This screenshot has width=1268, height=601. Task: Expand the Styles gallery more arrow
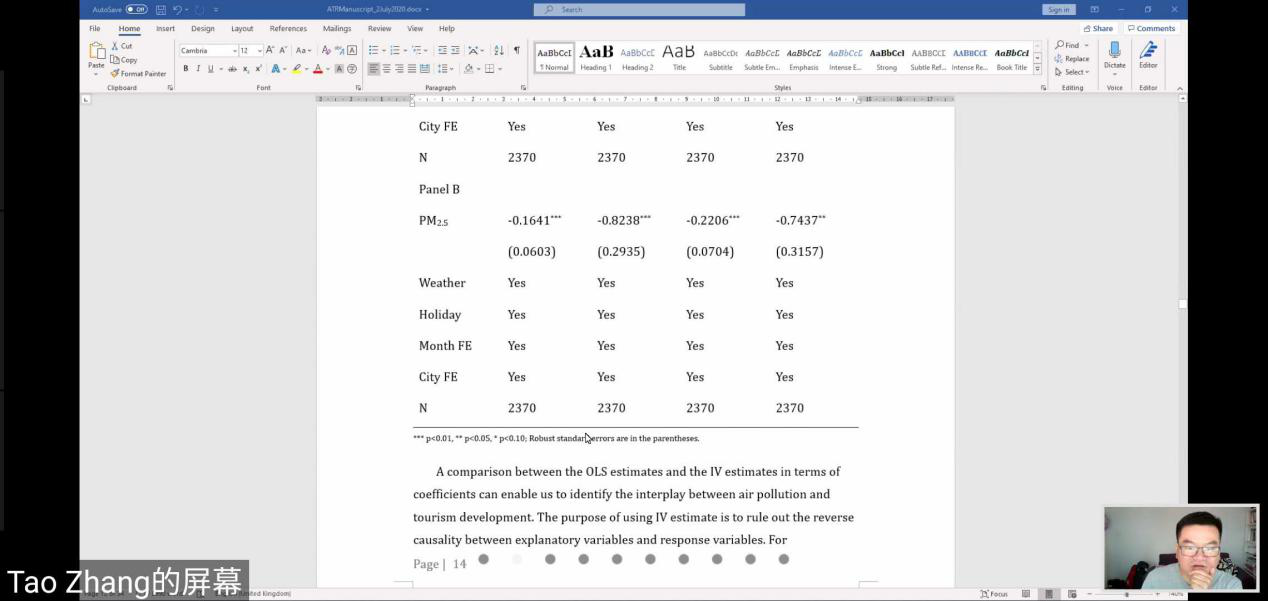[1037, 70]
